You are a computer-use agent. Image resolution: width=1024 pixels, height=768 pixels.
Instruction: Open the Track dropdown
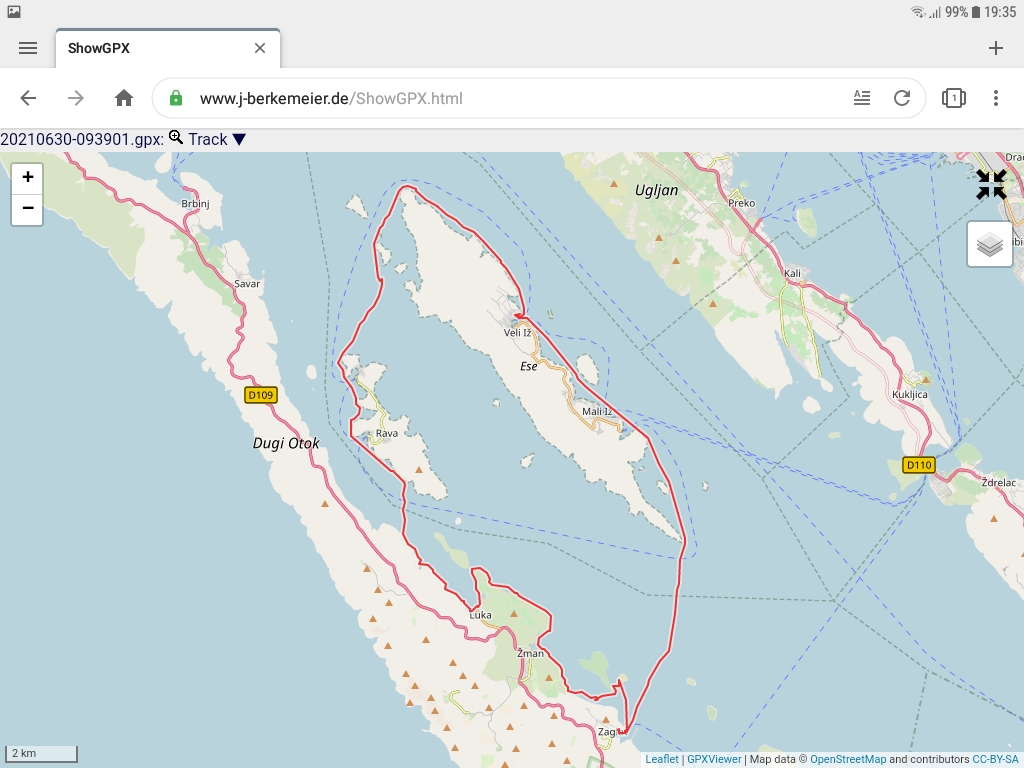[x=218, y=139]
